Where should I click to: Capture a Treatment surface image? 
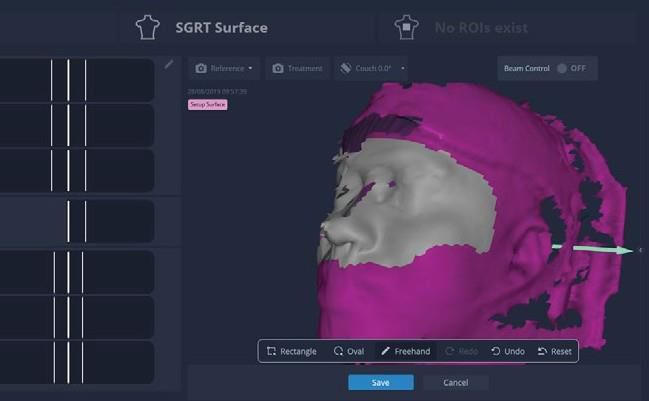(x=297, y=68)
